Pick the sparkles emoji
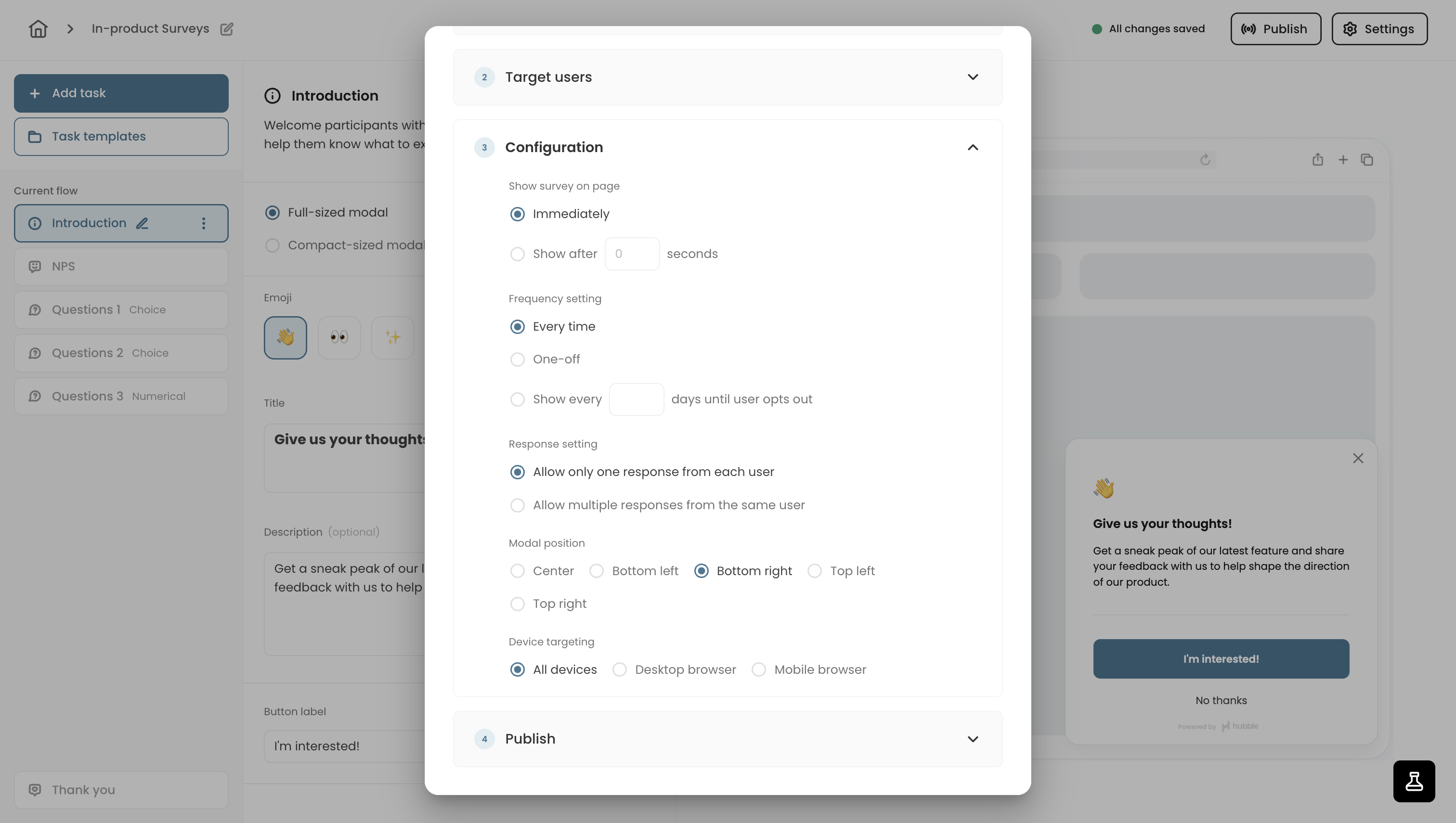The width and height of the screenshot is (1456, 823). [393, 337]
